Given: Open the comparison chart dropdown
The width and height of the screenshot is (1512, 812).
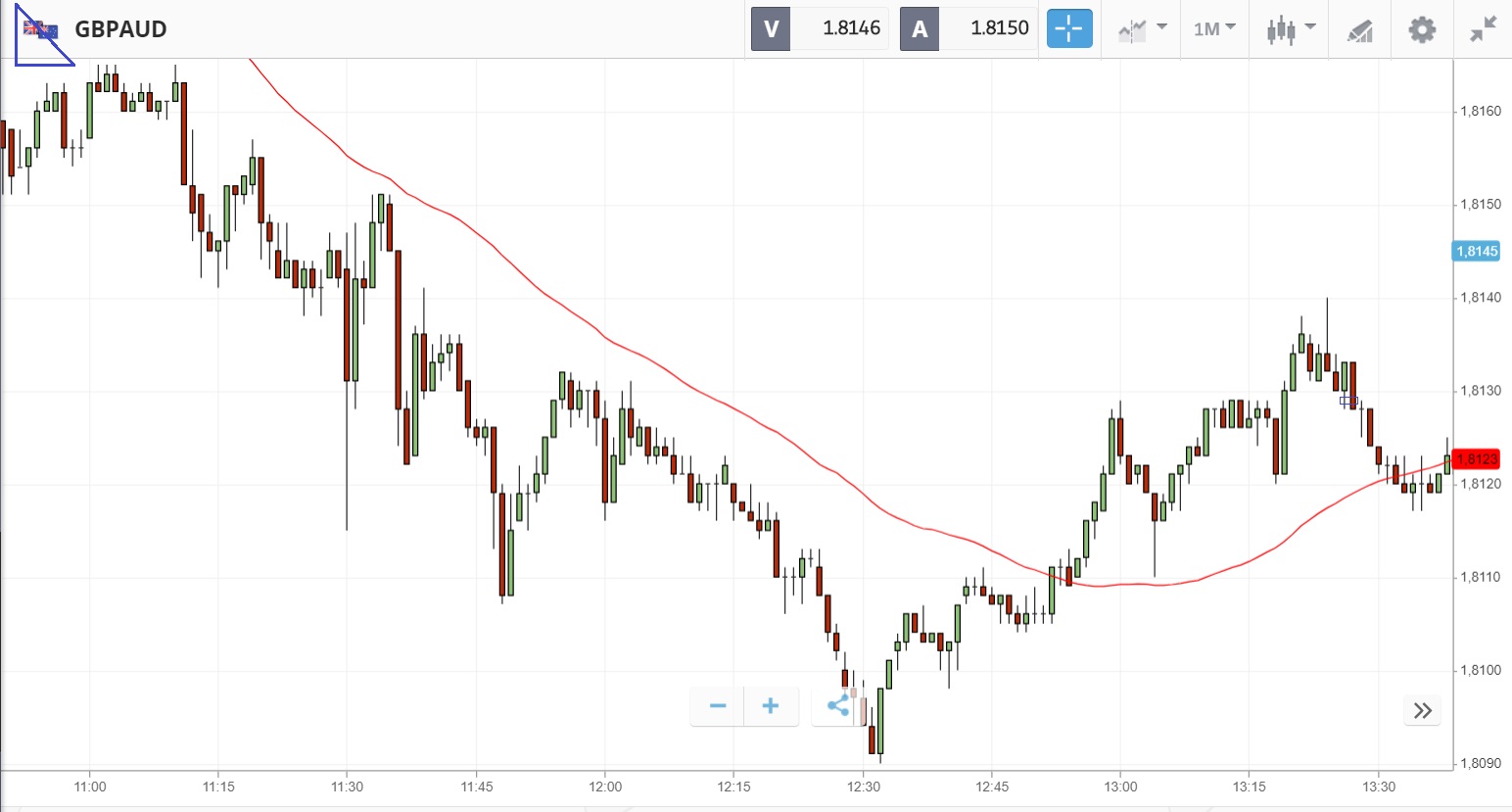Looking at the screenshot, I should click(1142, 29).
